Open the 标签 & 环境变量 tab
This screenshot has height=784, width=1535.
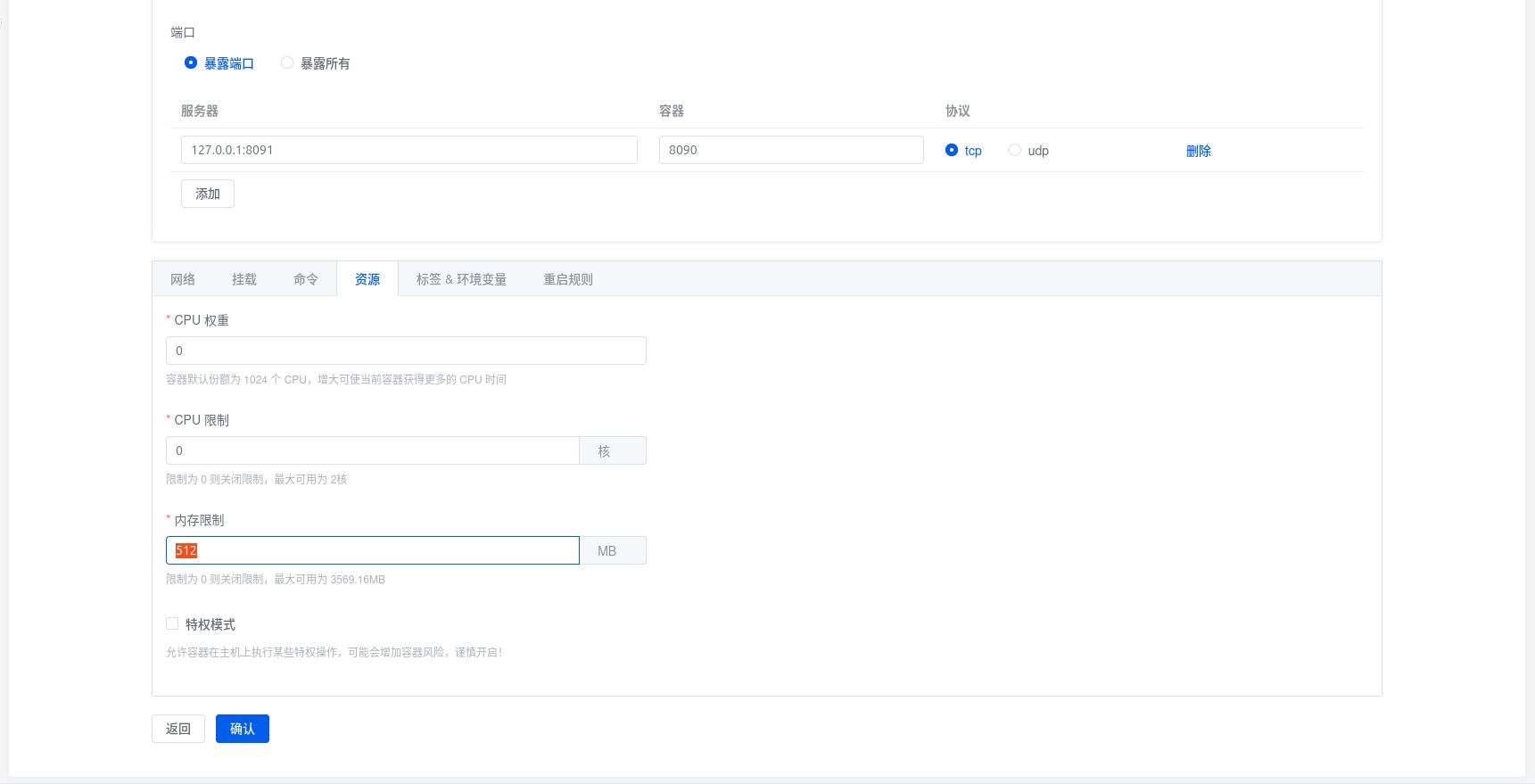pos(461,279)
